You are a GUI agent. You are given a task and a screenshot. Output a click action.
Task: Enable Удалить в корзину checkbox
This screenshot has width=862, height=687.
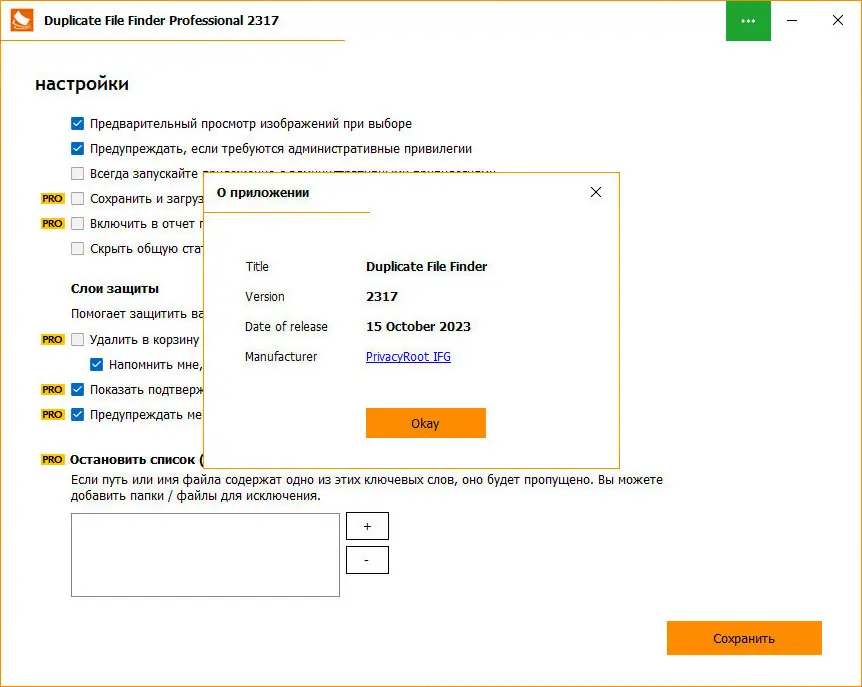pyautogui.click(x=78, y=340)
